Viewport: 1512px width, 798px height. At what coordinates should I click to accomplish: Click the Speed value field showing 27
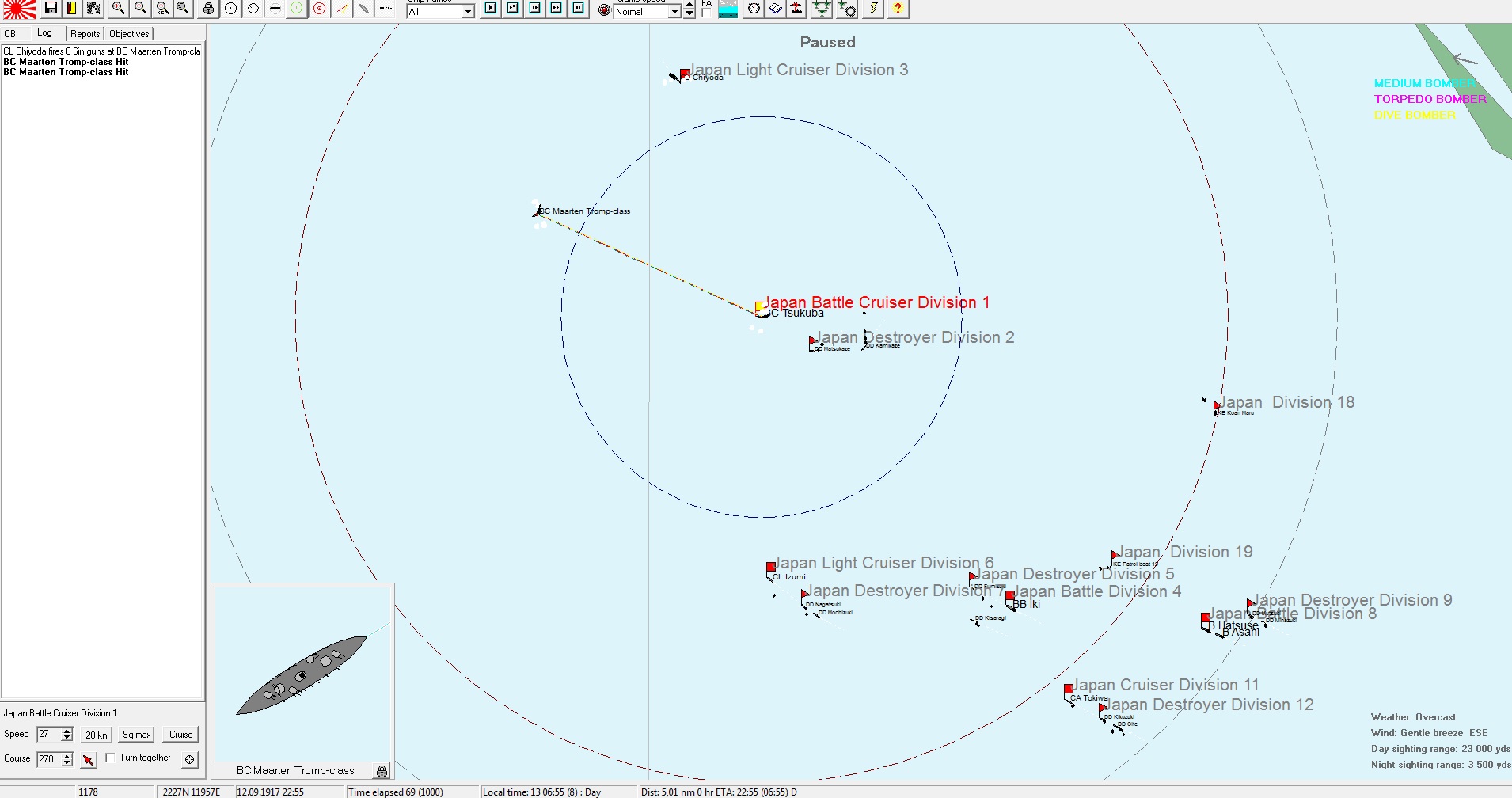[48, 735]
